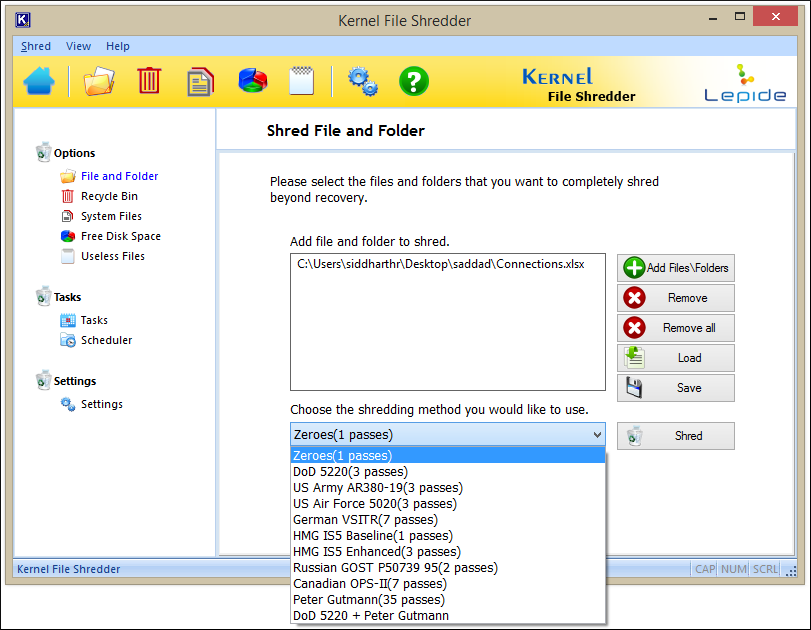
Task: Select the Connections.xlsx file path entry
Action: click(441, 264)
